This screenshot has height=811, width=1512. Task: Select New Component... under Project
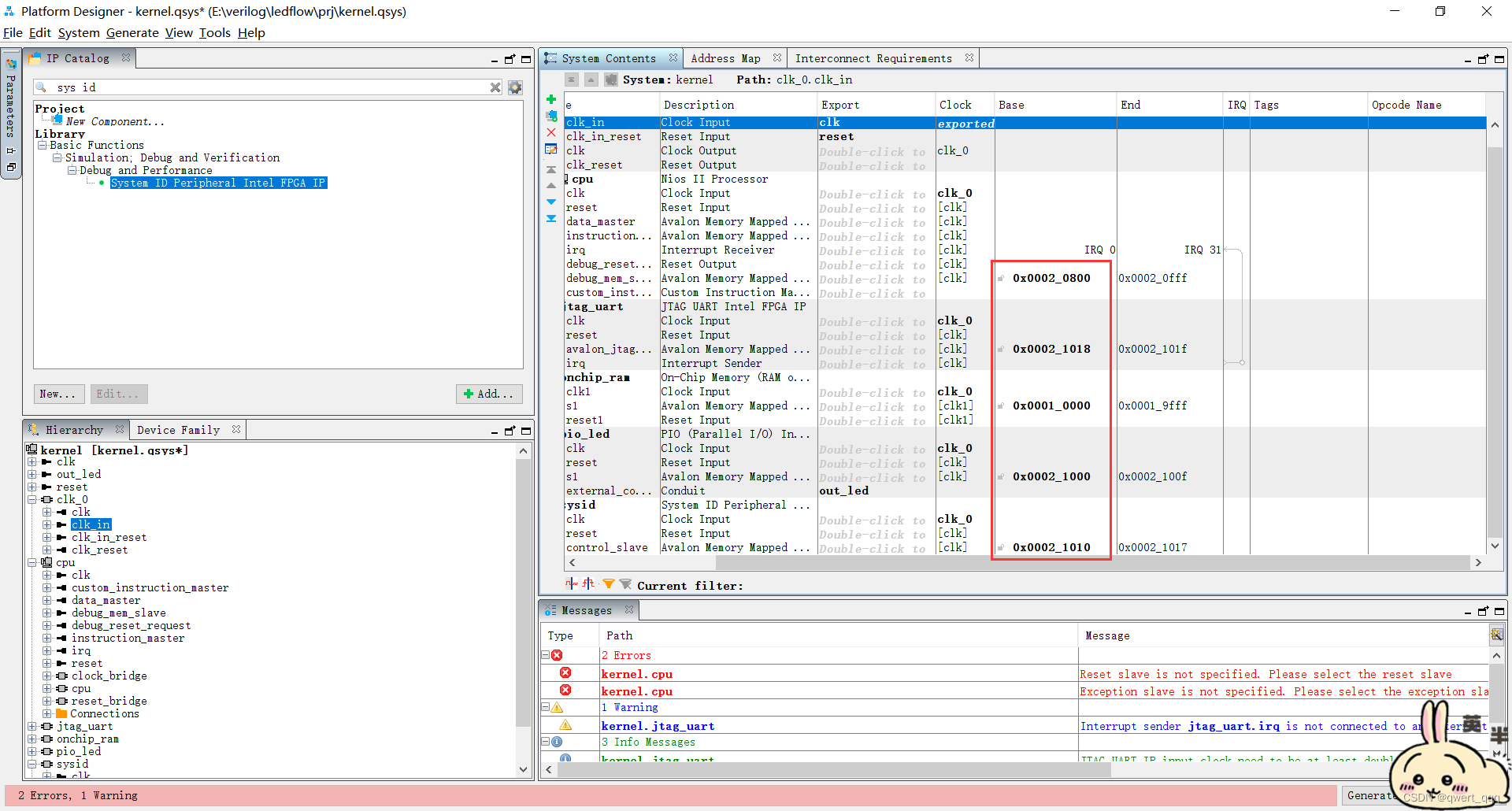[115, 121]
